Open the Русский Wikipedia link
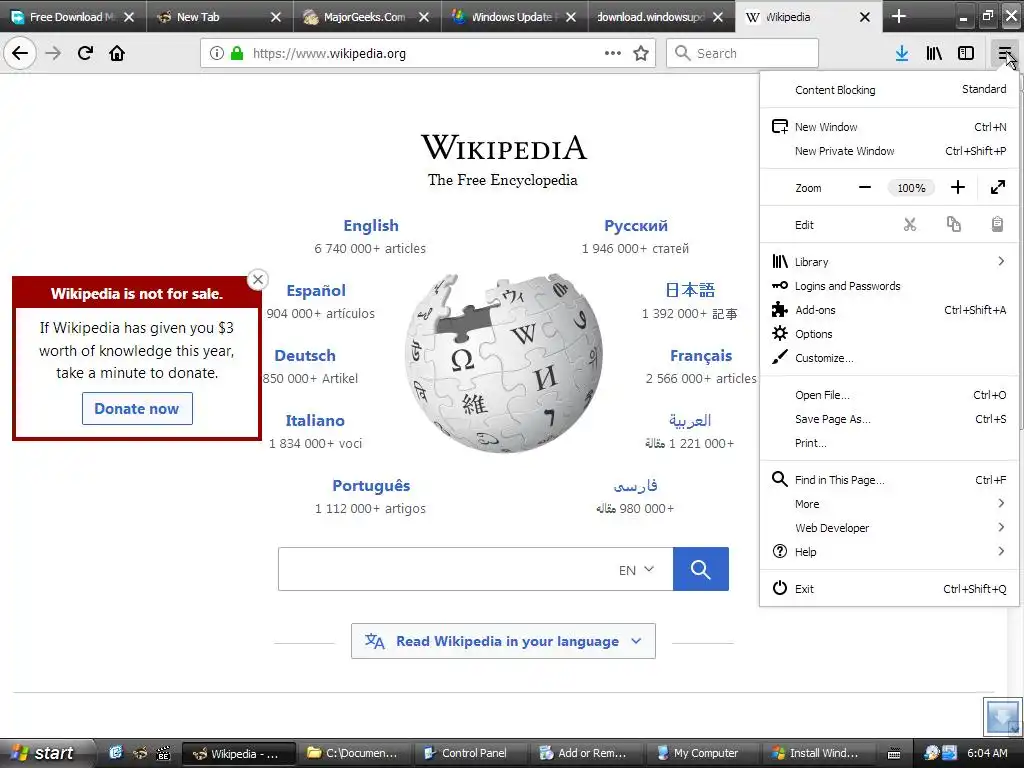This screenshot has height=768, width=1024. tap(635, 225)
